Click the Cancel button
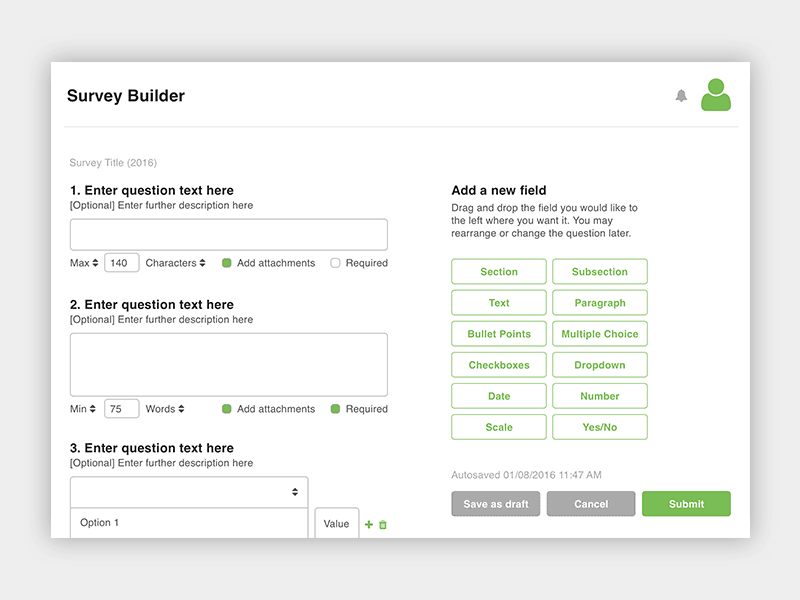 591,504
